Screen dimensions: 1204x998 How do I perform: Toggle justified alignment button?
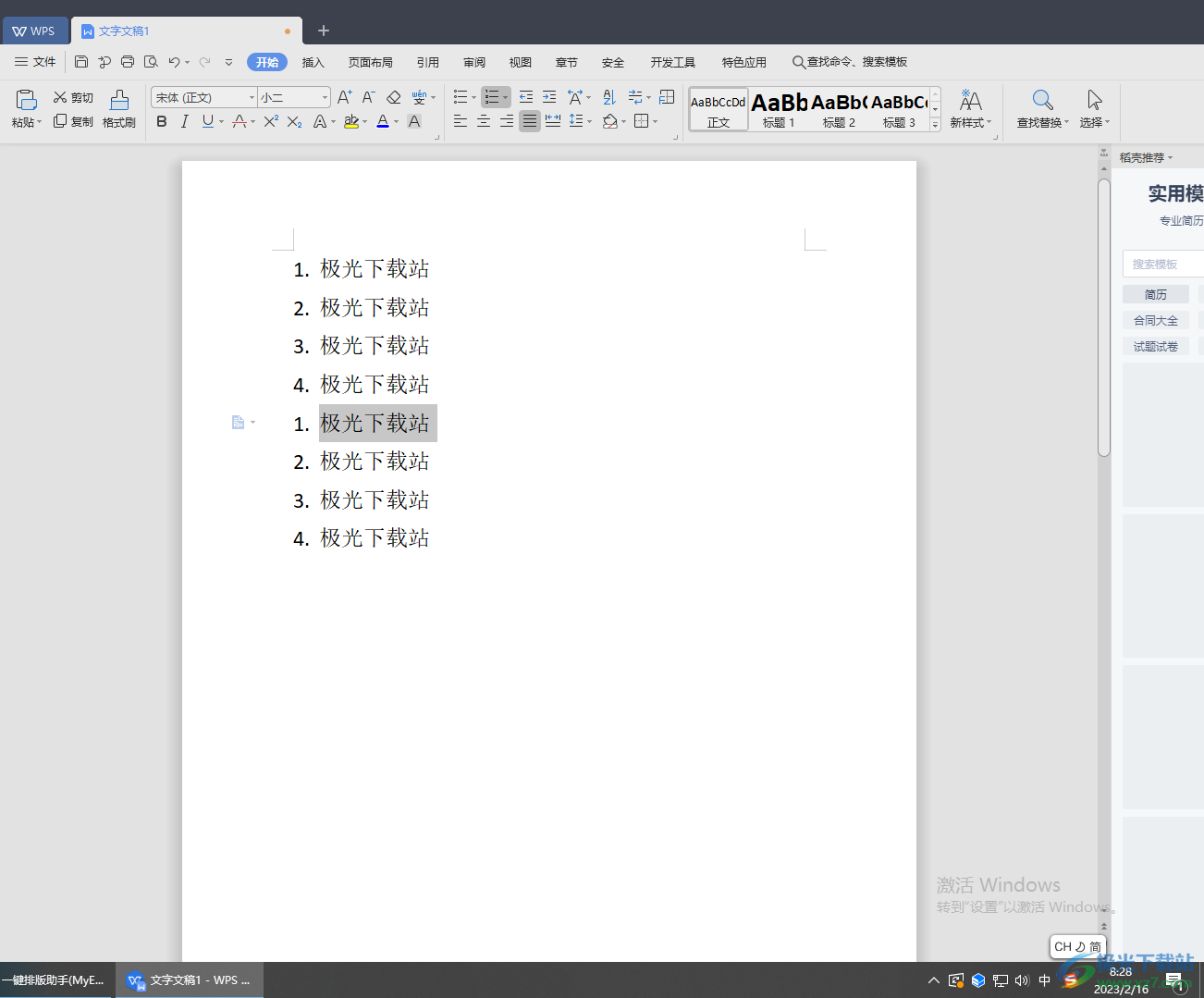click(x=530, y=121)
